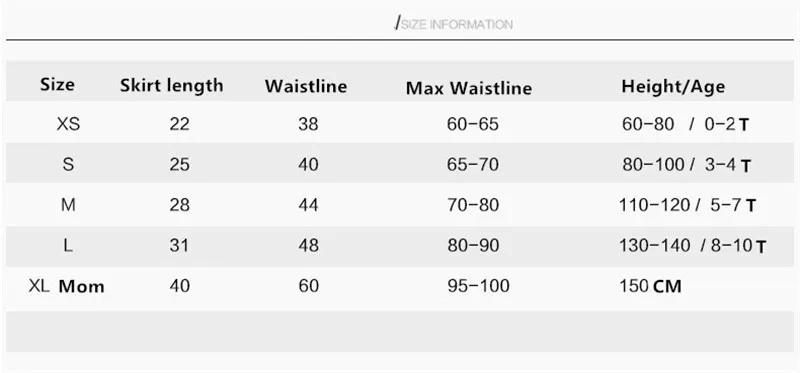800x373 pixels.
Task: Select the M size row label
Action: tap(68, 205)
